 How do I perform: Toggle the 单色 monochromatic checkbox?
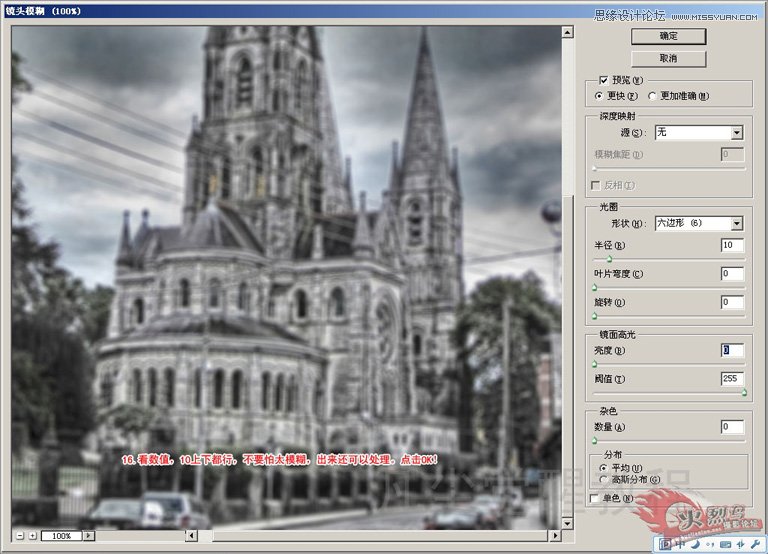pyautogui.click(x=595, y=498)
